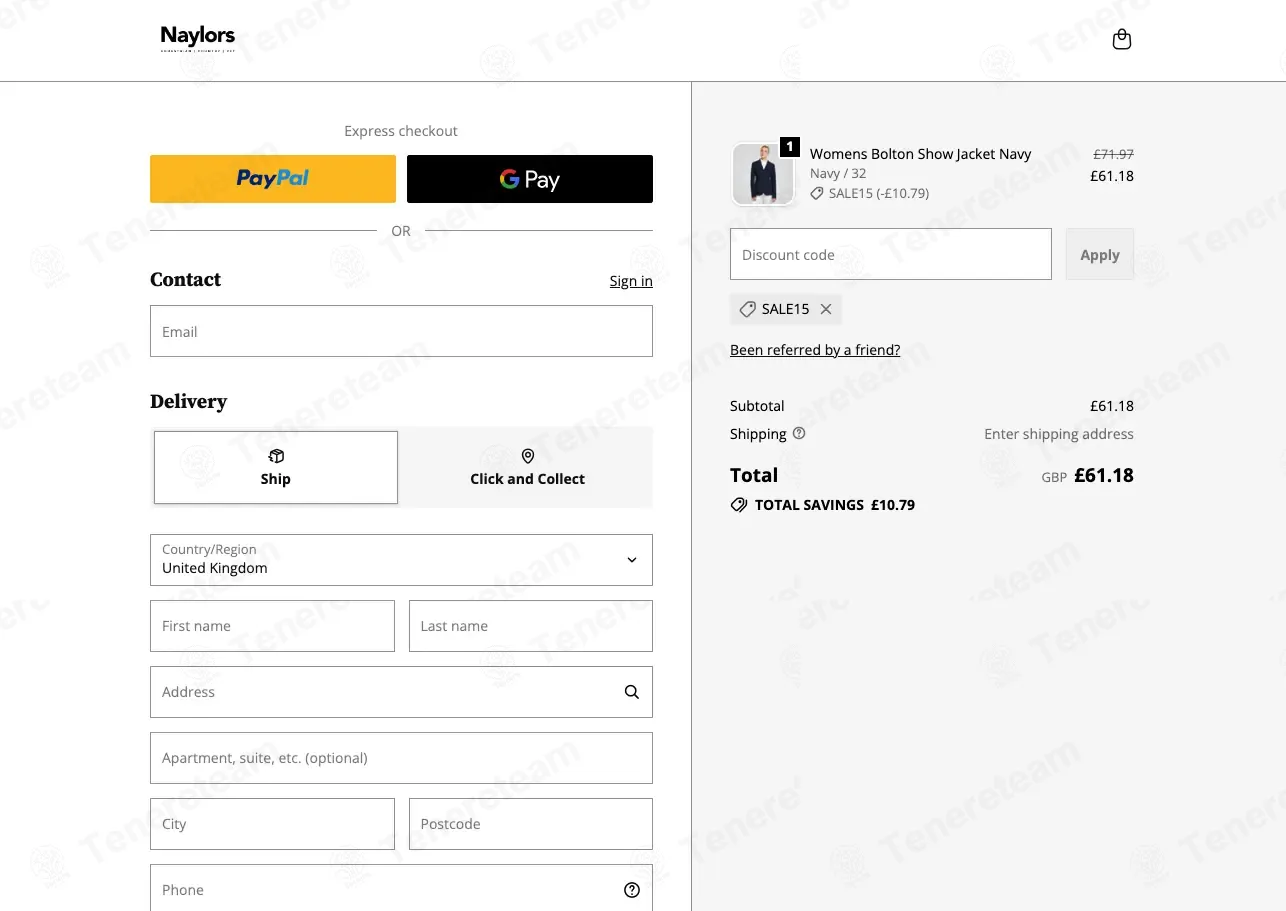Focus the Last name field

[531, 626]
